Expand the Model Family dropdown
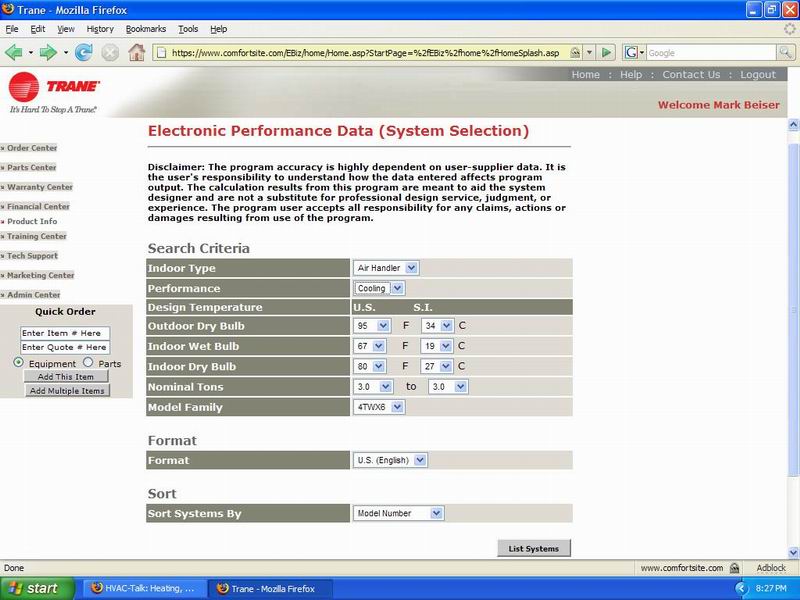 [379, 407]
